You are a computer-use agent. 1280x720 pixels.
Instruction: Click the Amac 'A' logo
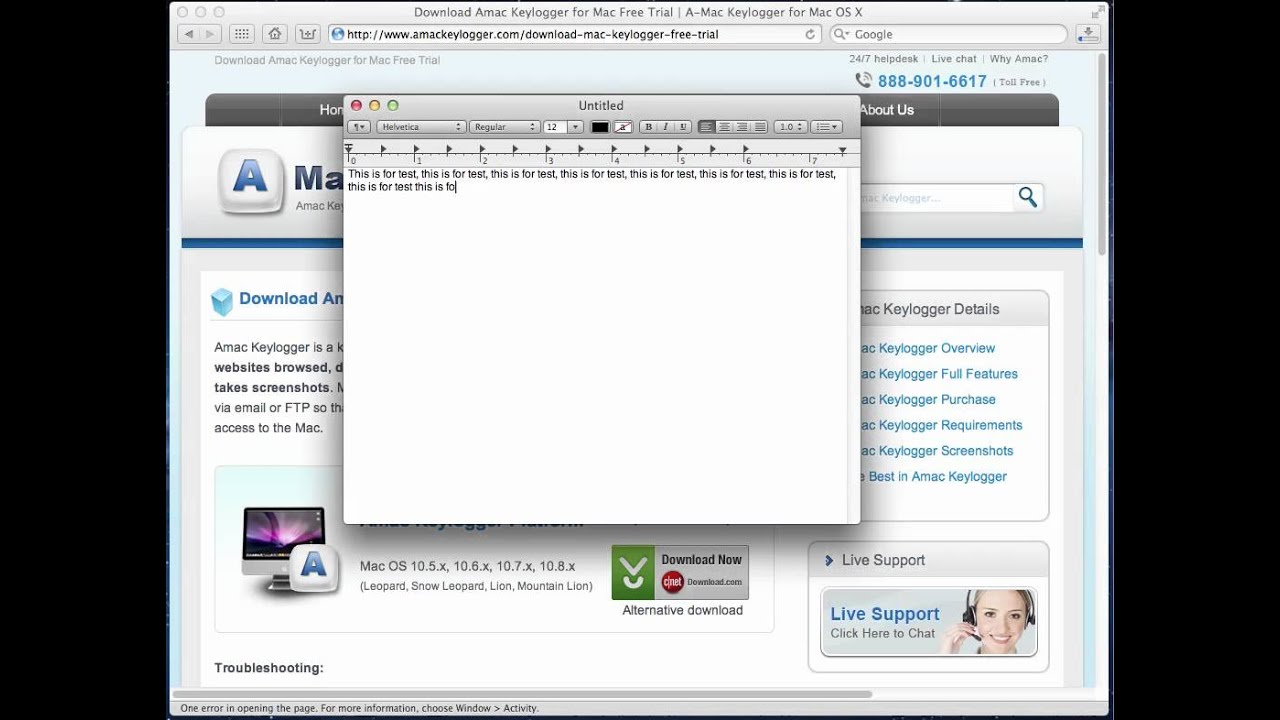250,181
